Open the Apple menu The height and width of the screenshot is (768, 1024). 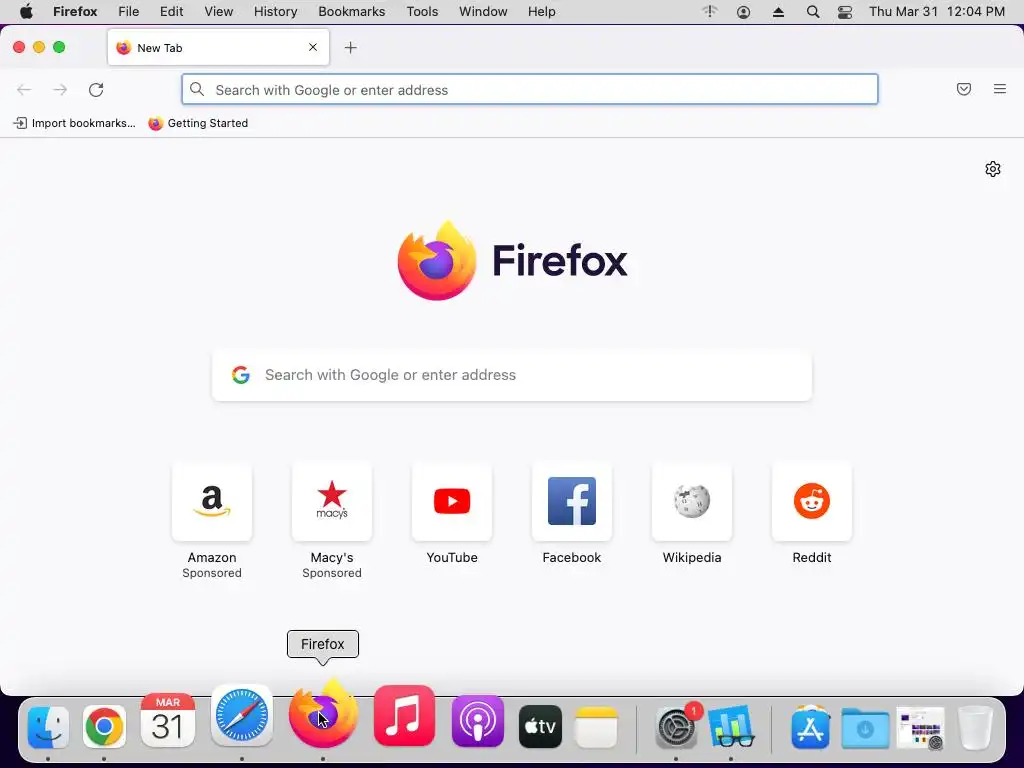tap(26, 12)
